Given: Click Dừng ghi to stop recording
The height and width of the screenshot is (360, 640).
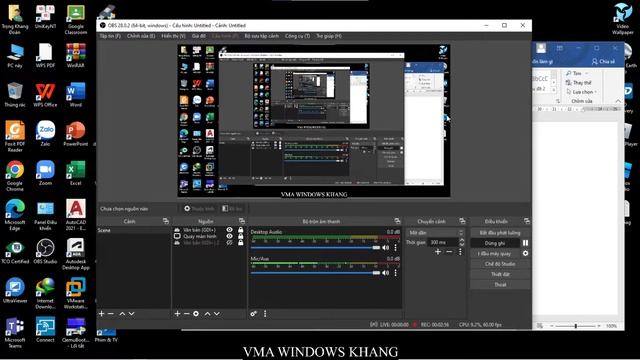Looking at the screenshot, I should pos(495,243).
